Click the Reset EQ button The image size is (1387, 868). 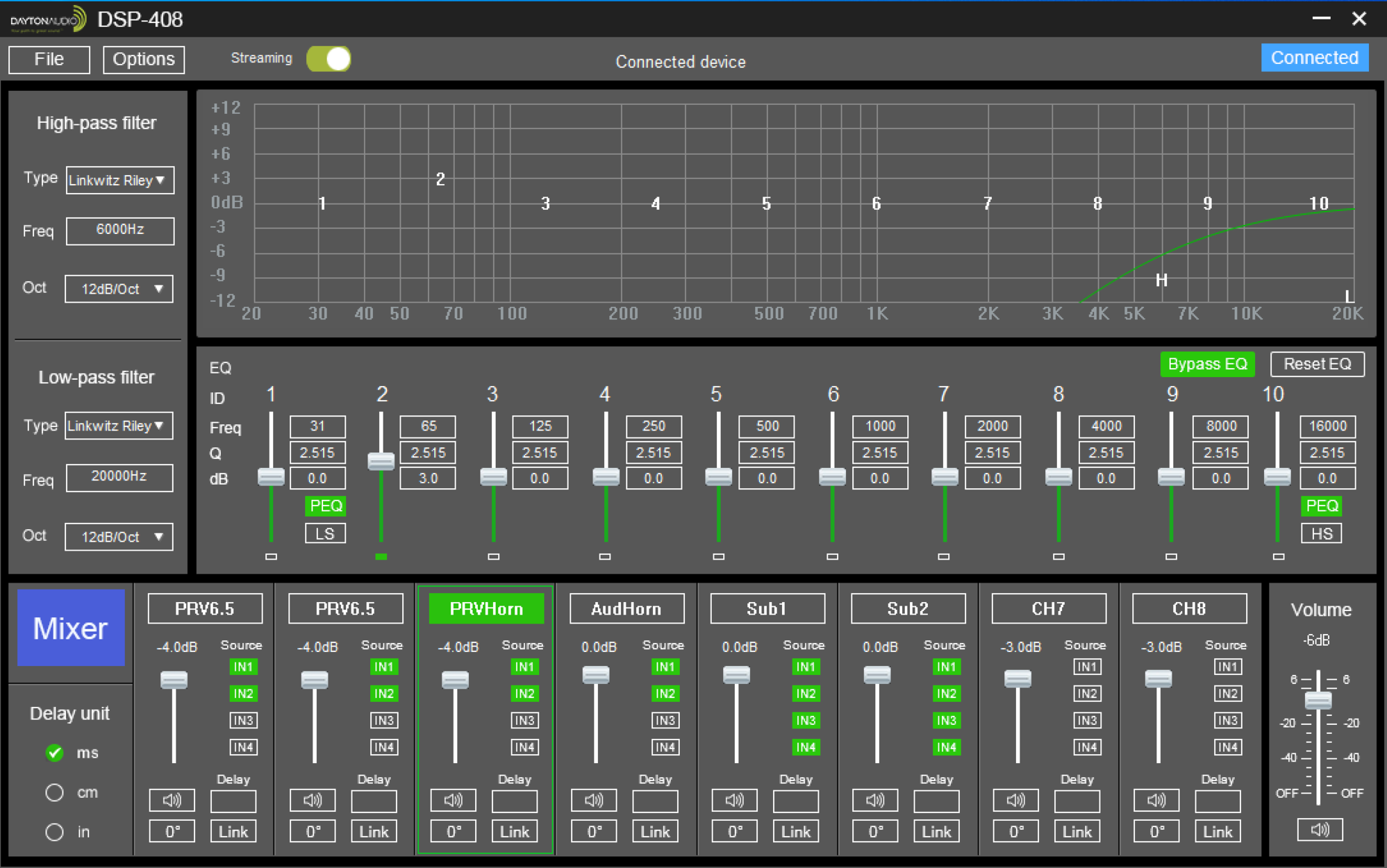(x=1317, y=365)
